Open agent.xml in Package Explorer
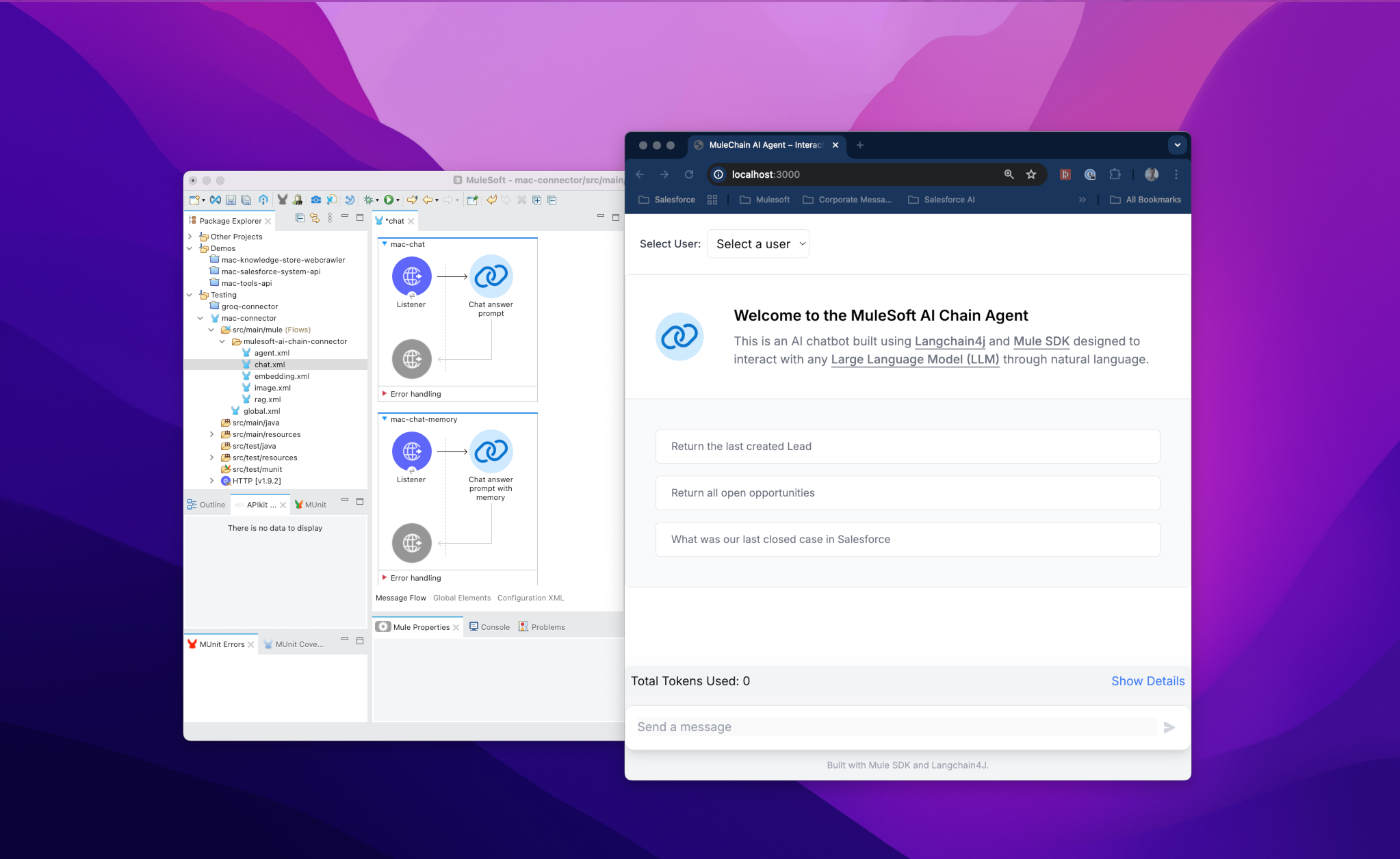 [x=272, y=353]
